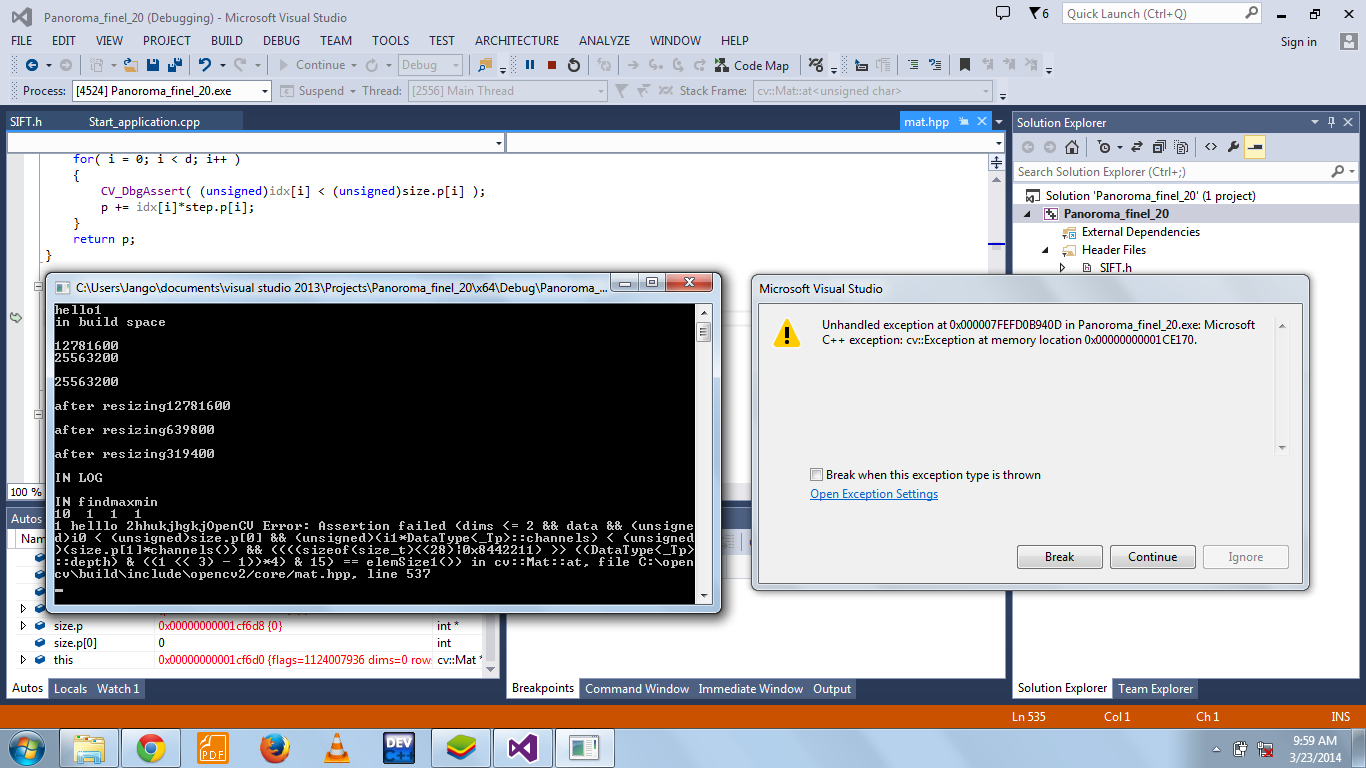This screenshot has width=1366, height=768.
Task: Switch to the Start_application.cpp tab
Action: [x=145, y=122]
